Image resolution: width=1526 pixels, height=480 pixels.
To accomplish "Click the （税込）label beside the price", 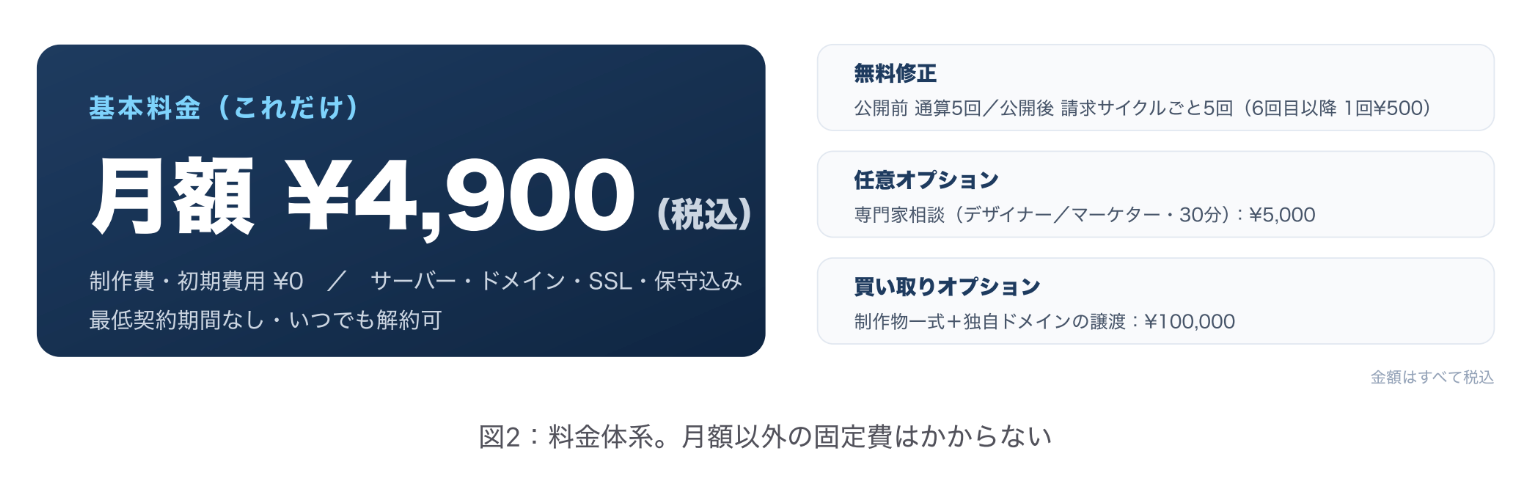I will click(704, 212).
